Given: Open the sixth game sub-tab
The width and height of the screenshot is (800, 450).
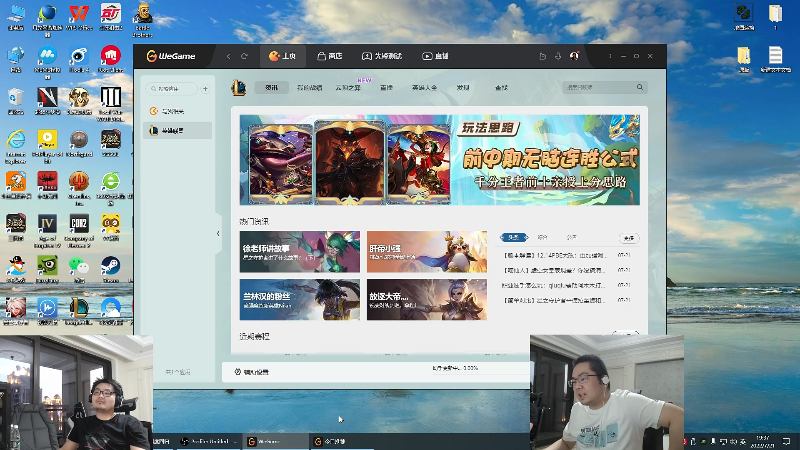Looking at the screenshot, I should (463, 88).
